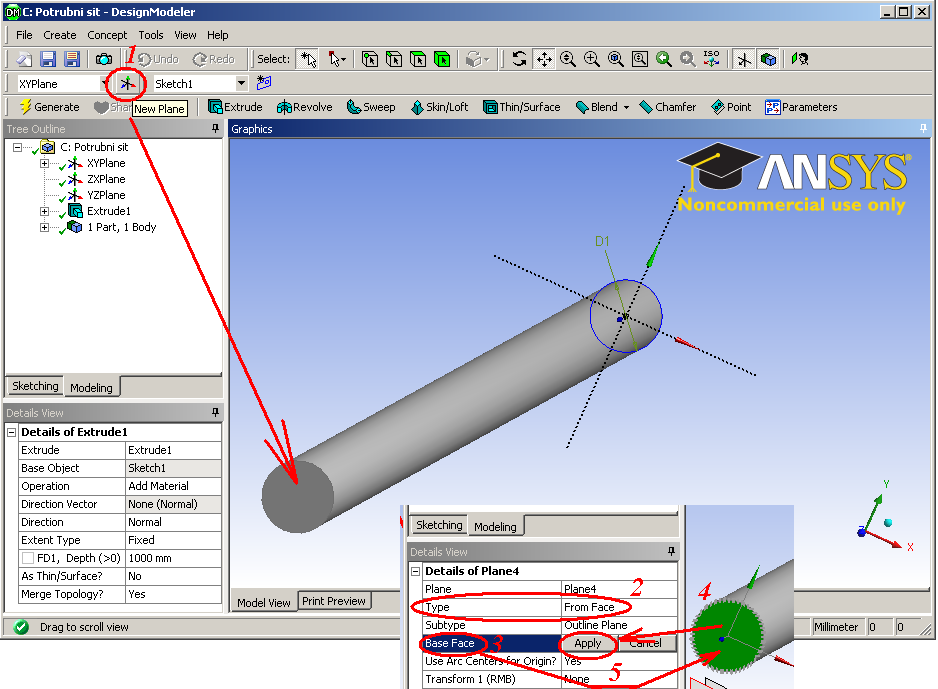Click the Revolve tool
This screenshot has height=689, width=938.
pos(304,107)
